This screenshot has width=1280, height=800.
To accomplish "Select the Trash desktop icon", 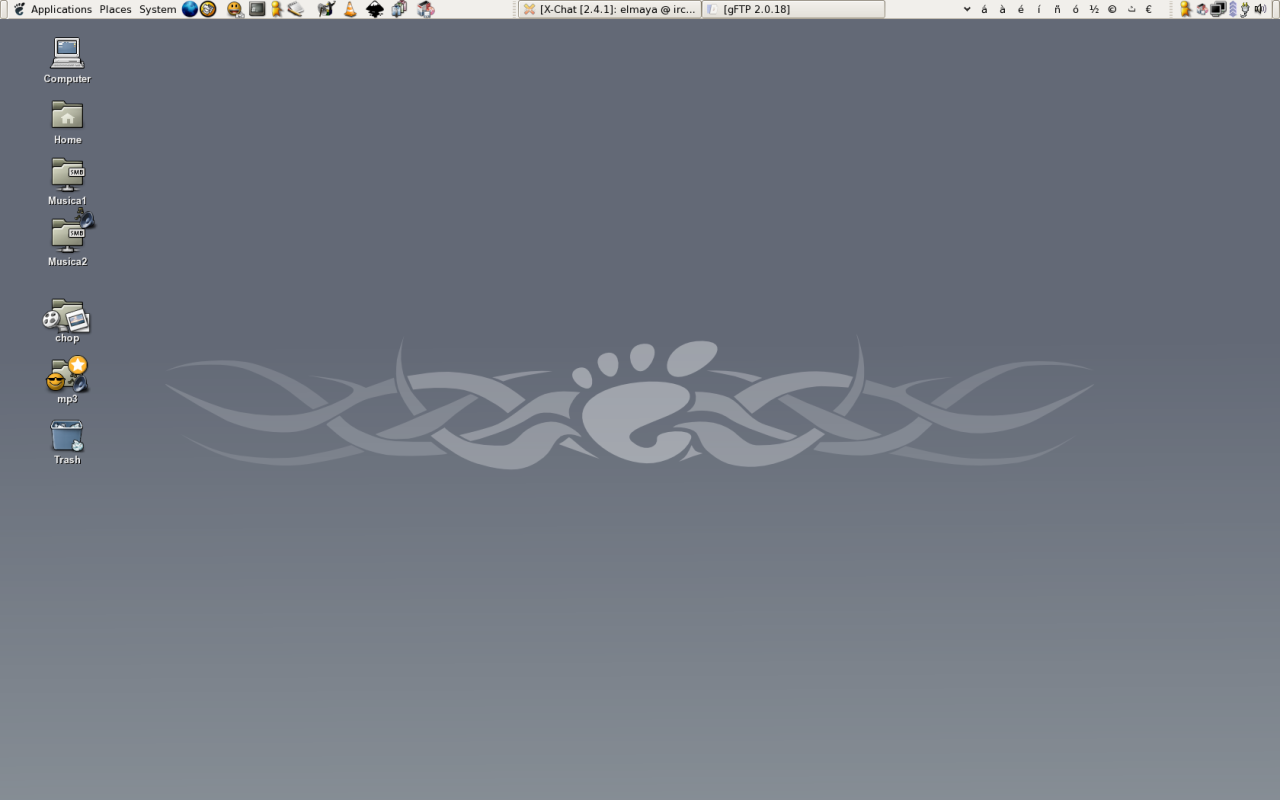I will pos(67,442).
